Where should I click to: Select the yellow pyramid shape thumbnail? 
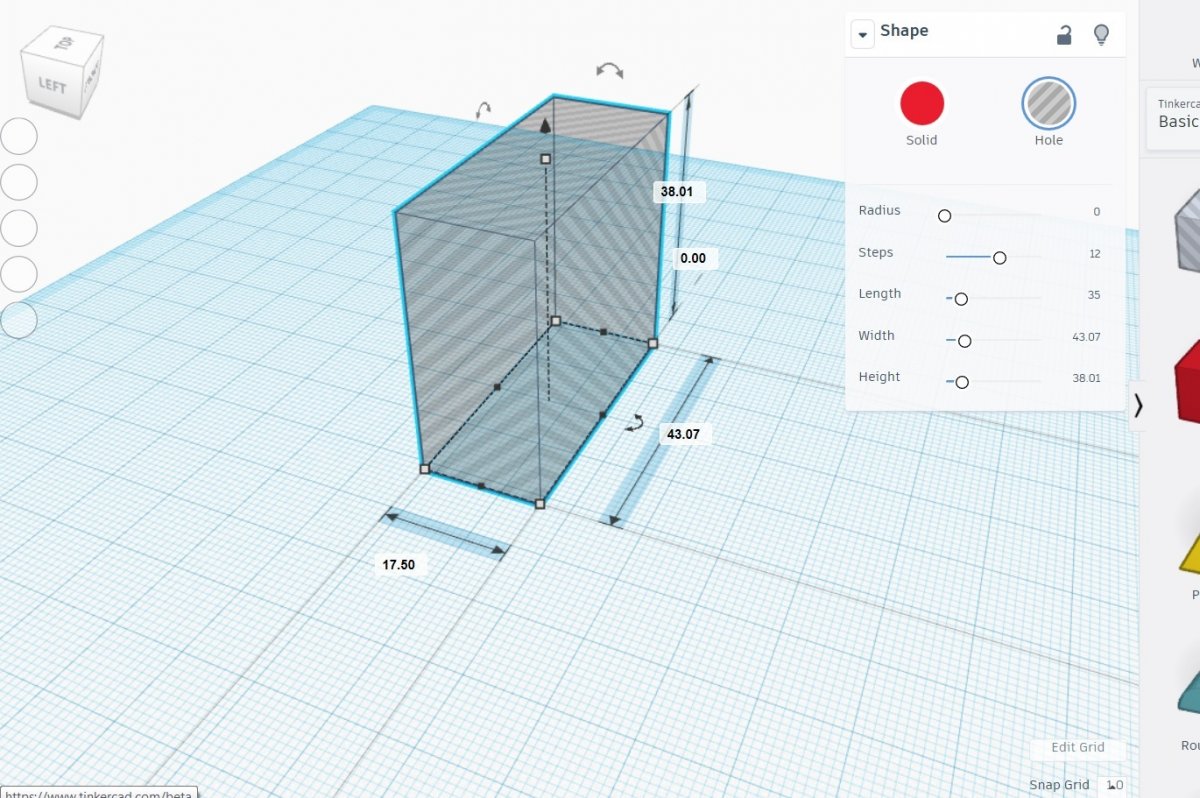1190,555
